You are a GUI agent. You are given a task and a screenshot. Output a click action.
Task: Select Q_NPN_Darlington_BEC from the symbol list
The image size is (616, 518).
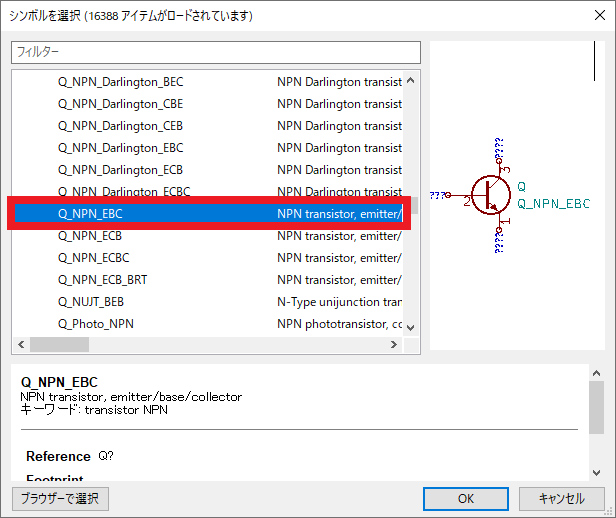pos(120,82)
